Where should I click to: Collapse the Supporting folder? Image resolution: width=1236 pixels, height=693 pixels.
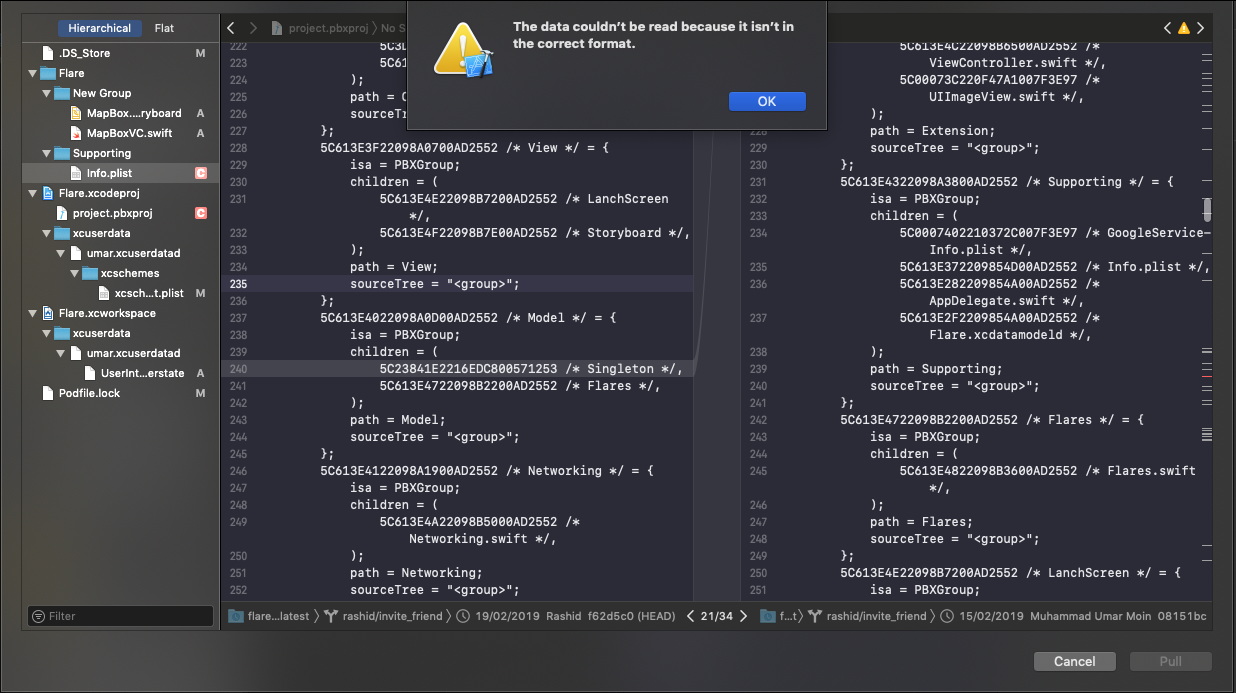(47, 153)
